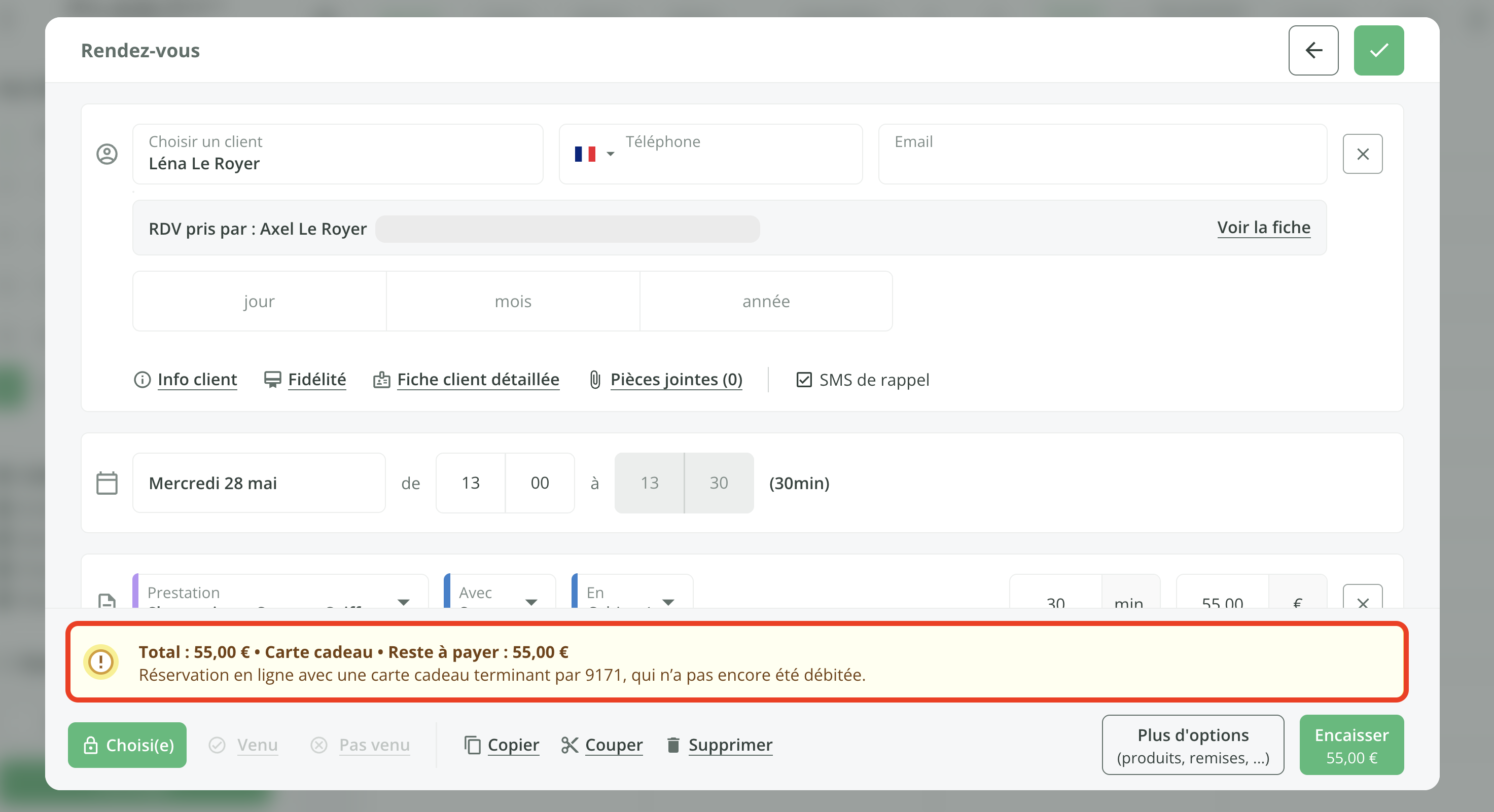Click Voir la fiche link
This screenshot has height=812, width=1494.
1263,227
